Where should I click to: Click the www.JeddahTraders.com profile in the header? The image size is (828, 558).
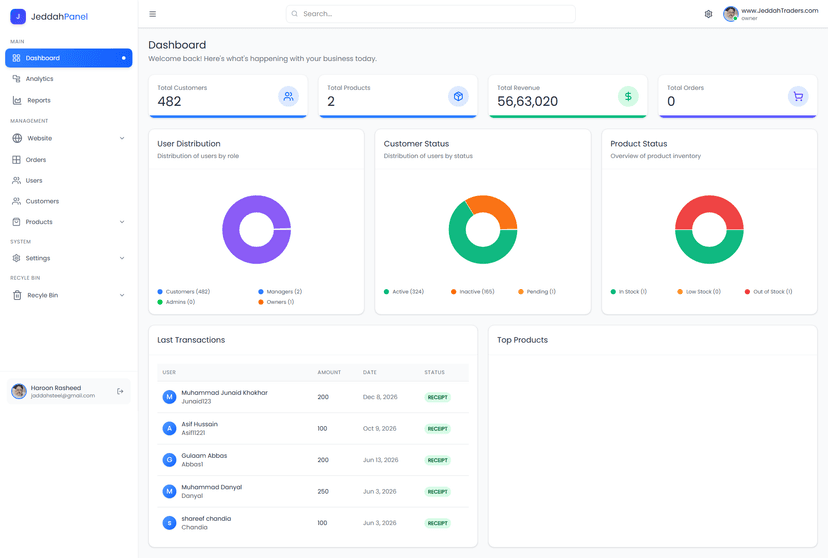pyautogui.click(x=770, y=14)
